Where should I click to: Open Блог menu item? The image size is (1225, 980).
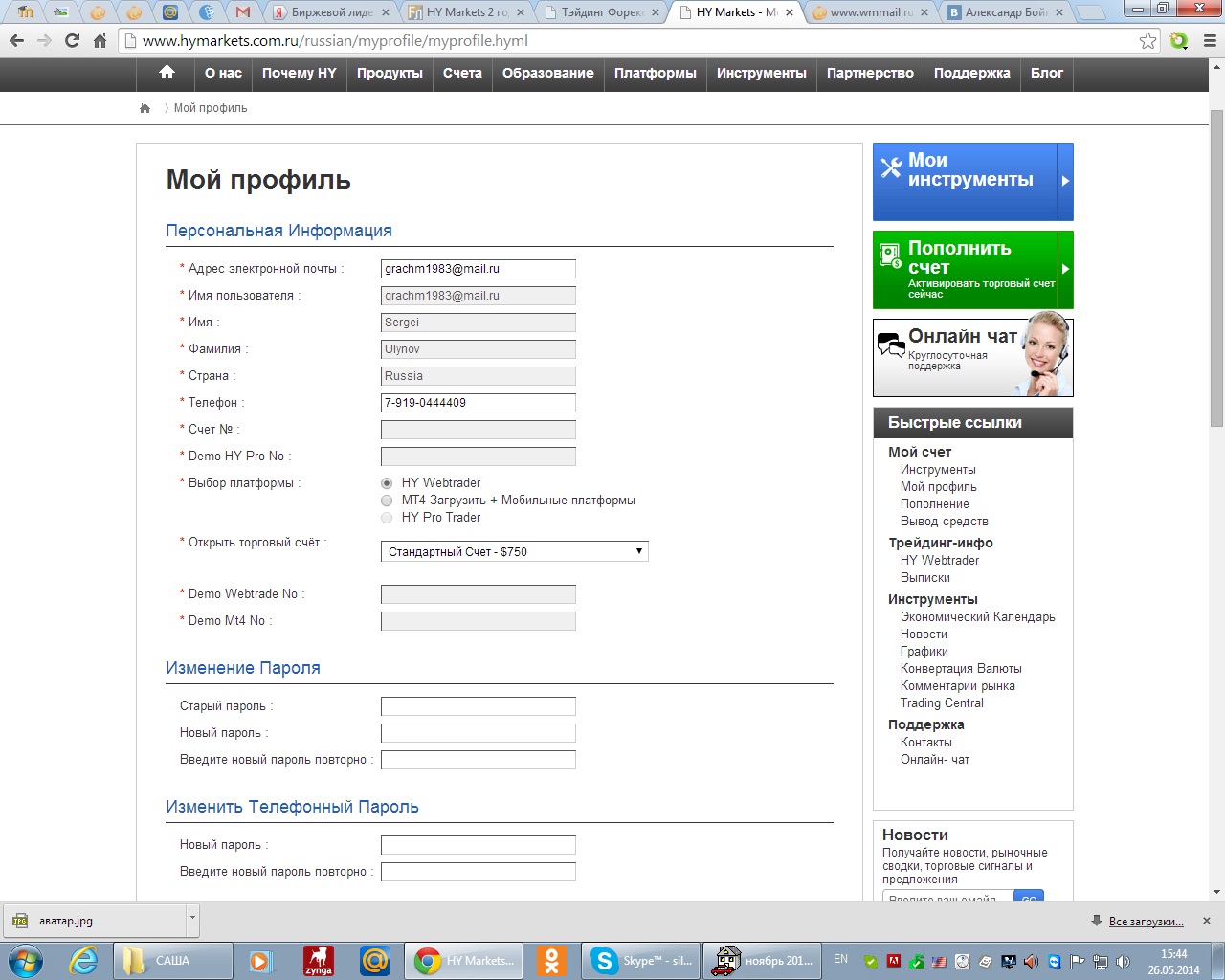[1047, 73]
